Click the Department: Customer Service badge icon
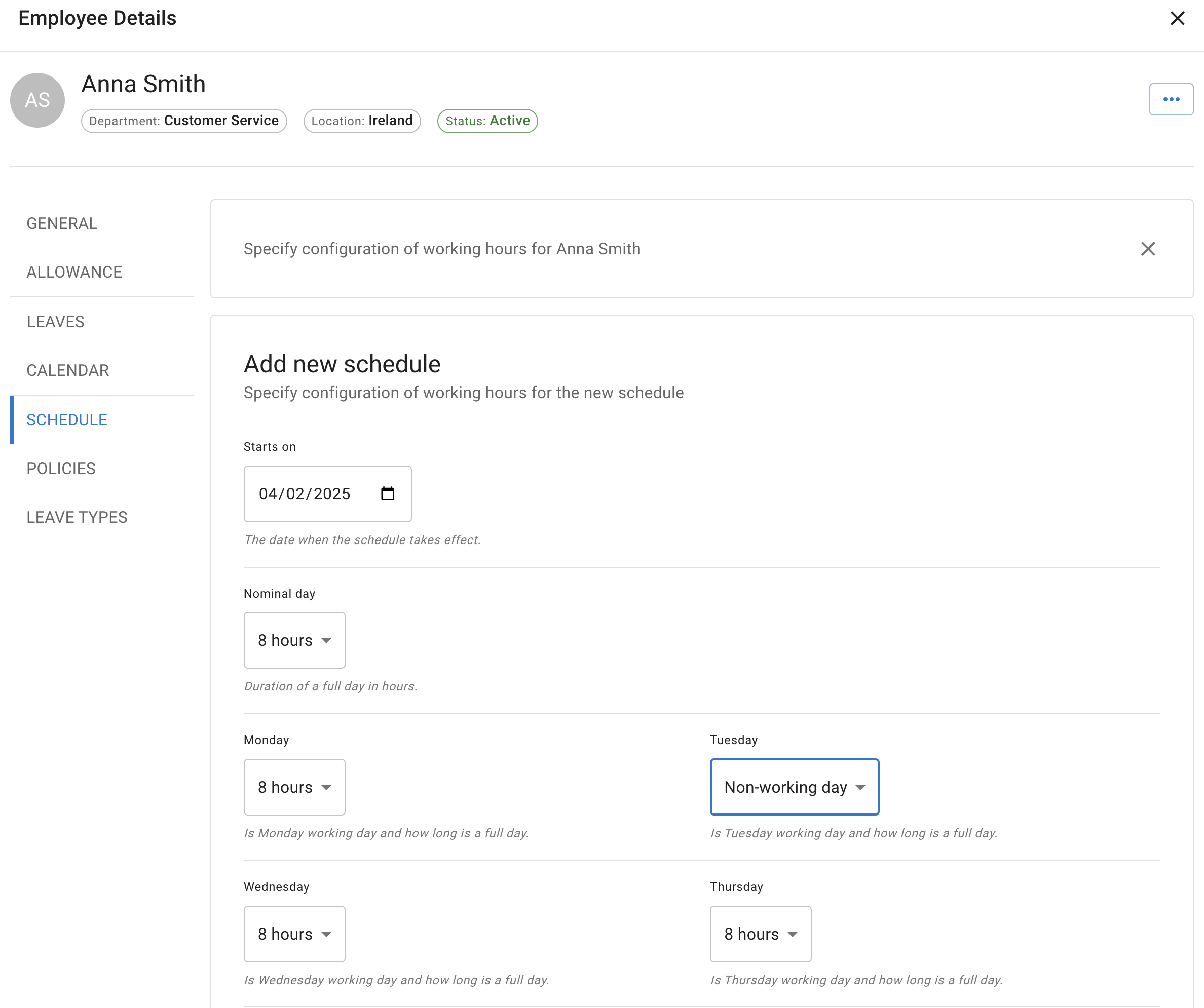 pyautogui.click(x=184, y=120)
